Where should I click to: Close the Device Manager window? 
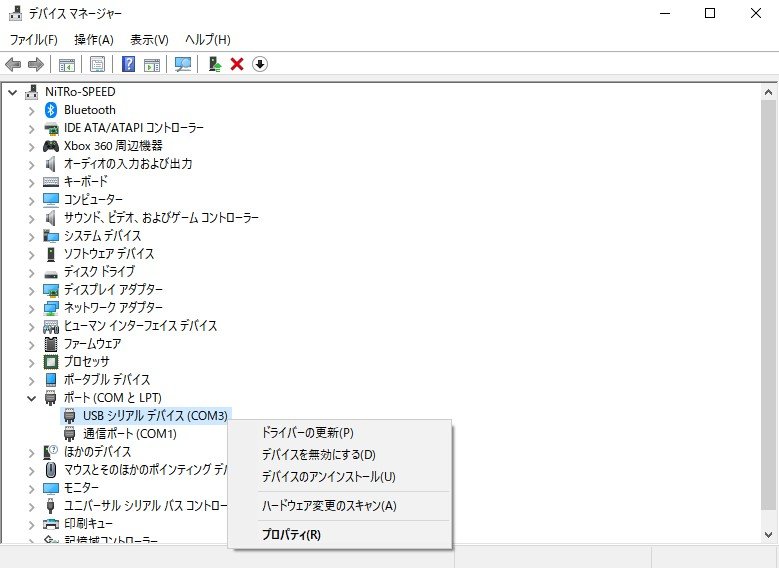756,13
